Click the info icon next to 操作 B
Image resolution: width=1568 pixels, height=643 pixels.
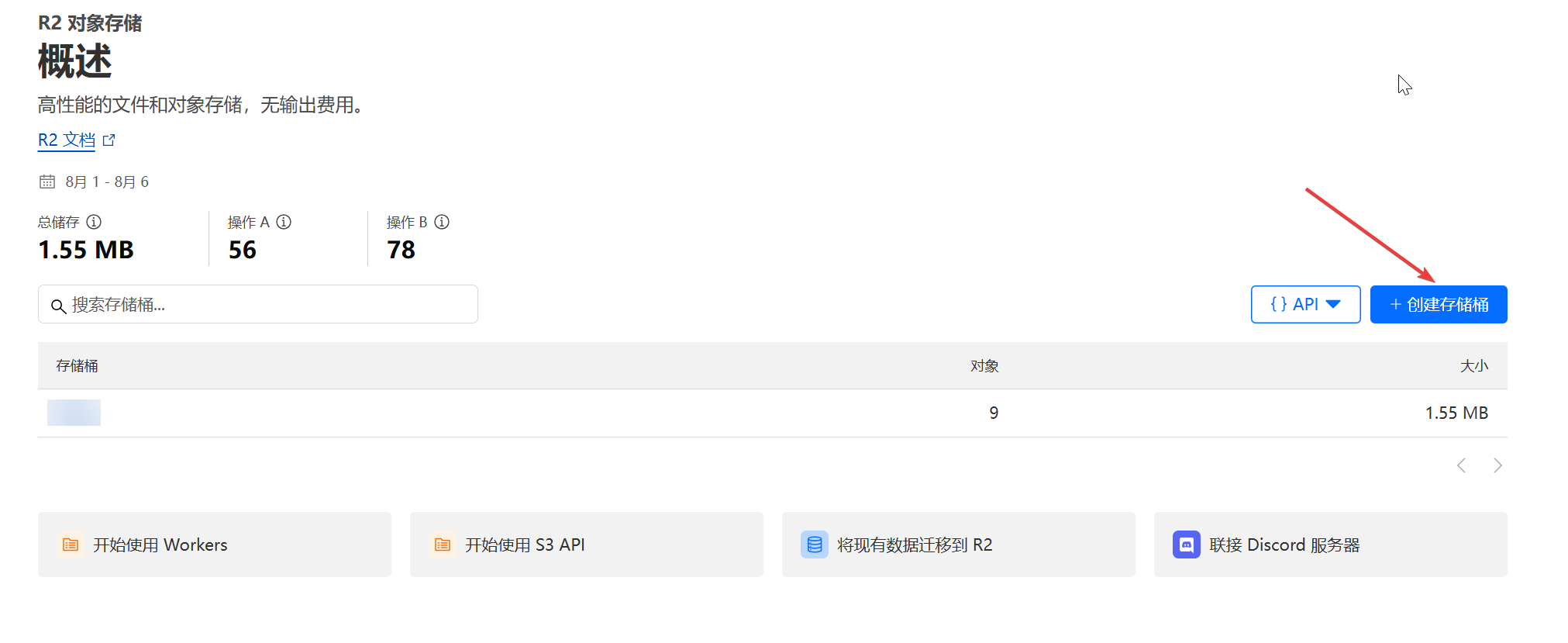[442, 222]
